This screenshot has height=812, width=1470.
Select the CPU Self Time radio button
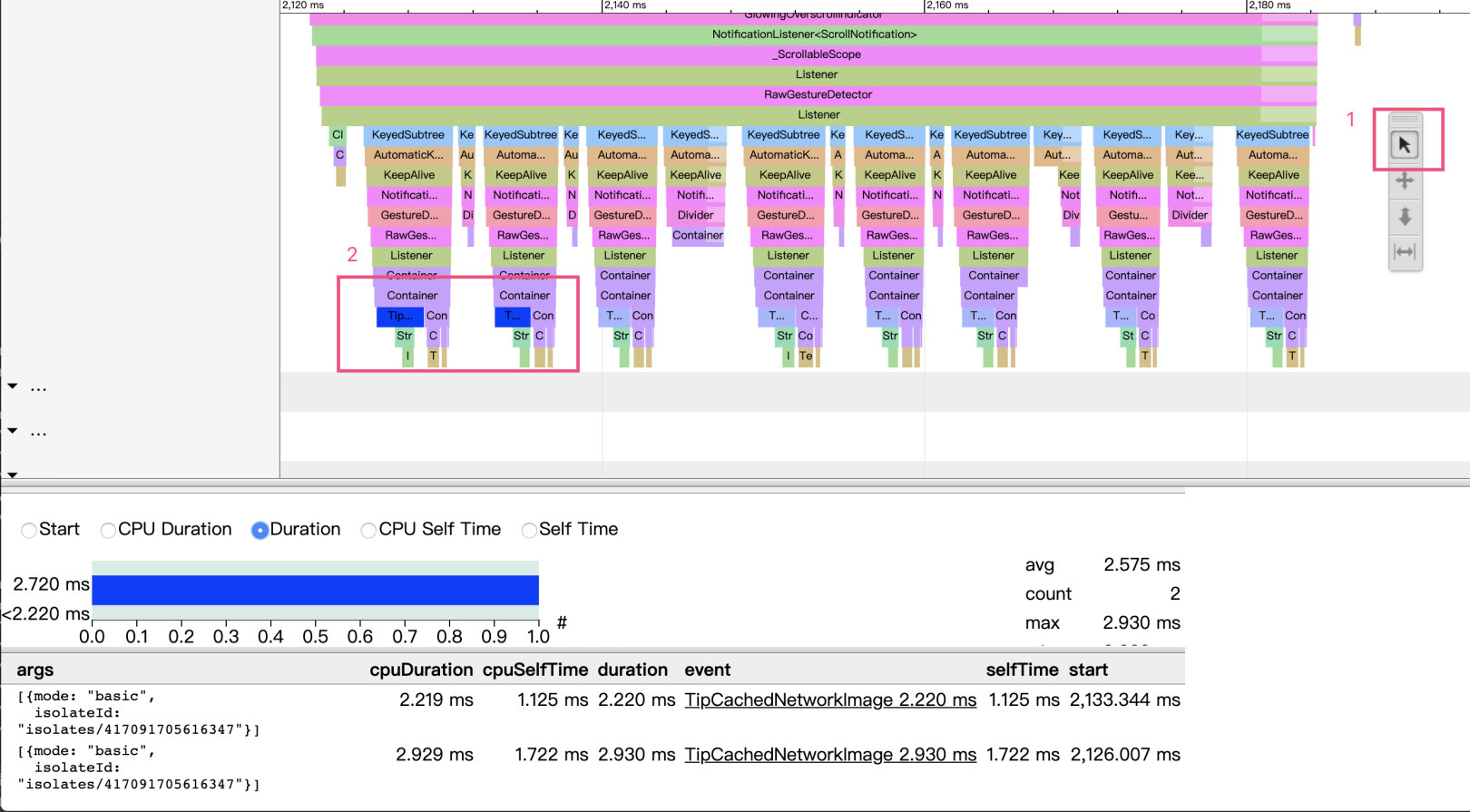[368, 530]
